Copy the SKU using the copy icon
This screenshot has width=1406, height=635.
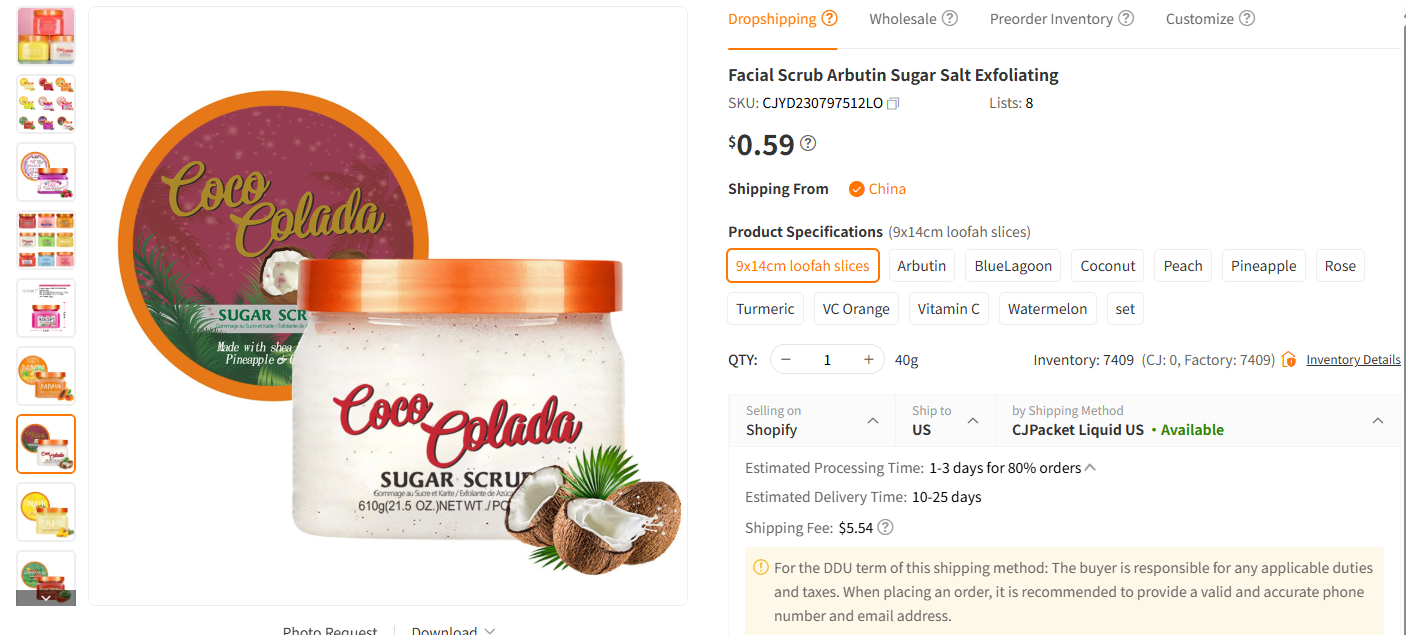[892, 102]
